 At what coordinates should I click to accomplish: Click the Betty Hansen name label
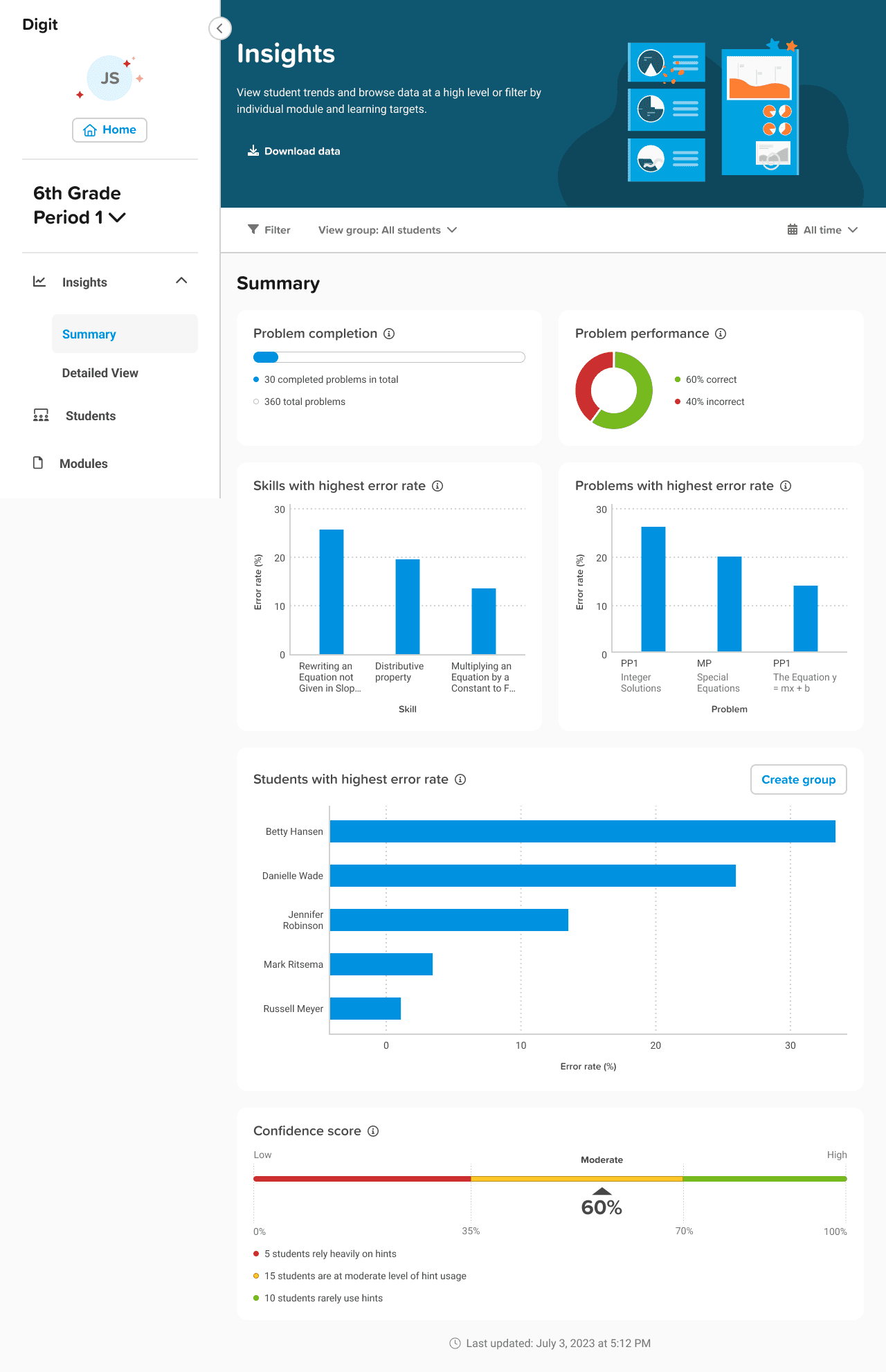(x=294, y=831)
